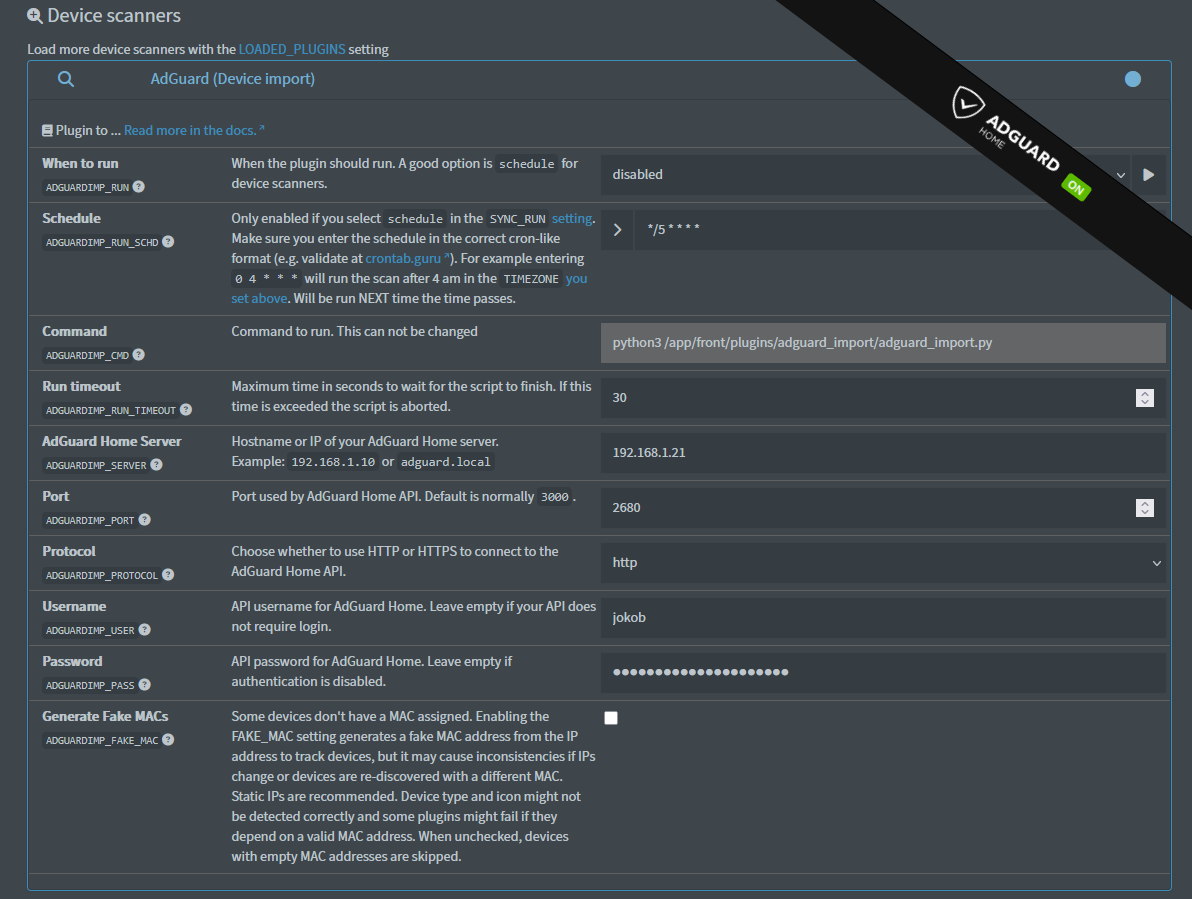Click the Run timeout field showing 30
Viewport: 1192px width, 899px height.
click(883, 397)
